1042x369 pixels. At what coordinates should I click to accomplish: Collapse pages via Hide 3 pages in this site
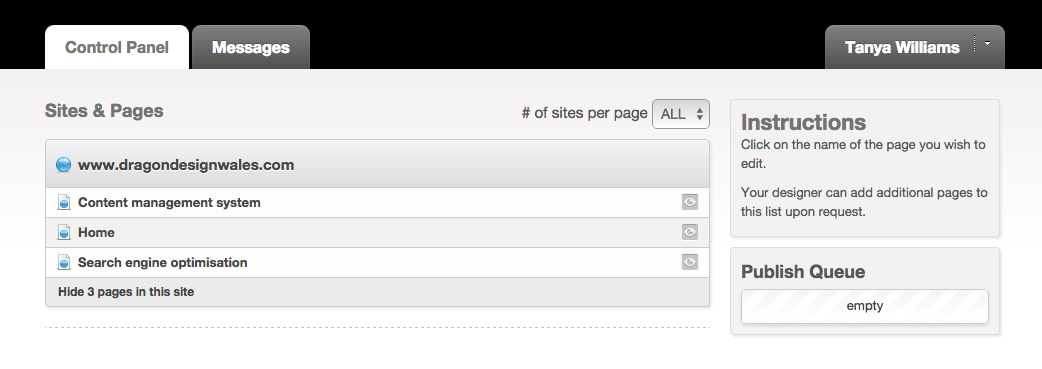[126, 292]
